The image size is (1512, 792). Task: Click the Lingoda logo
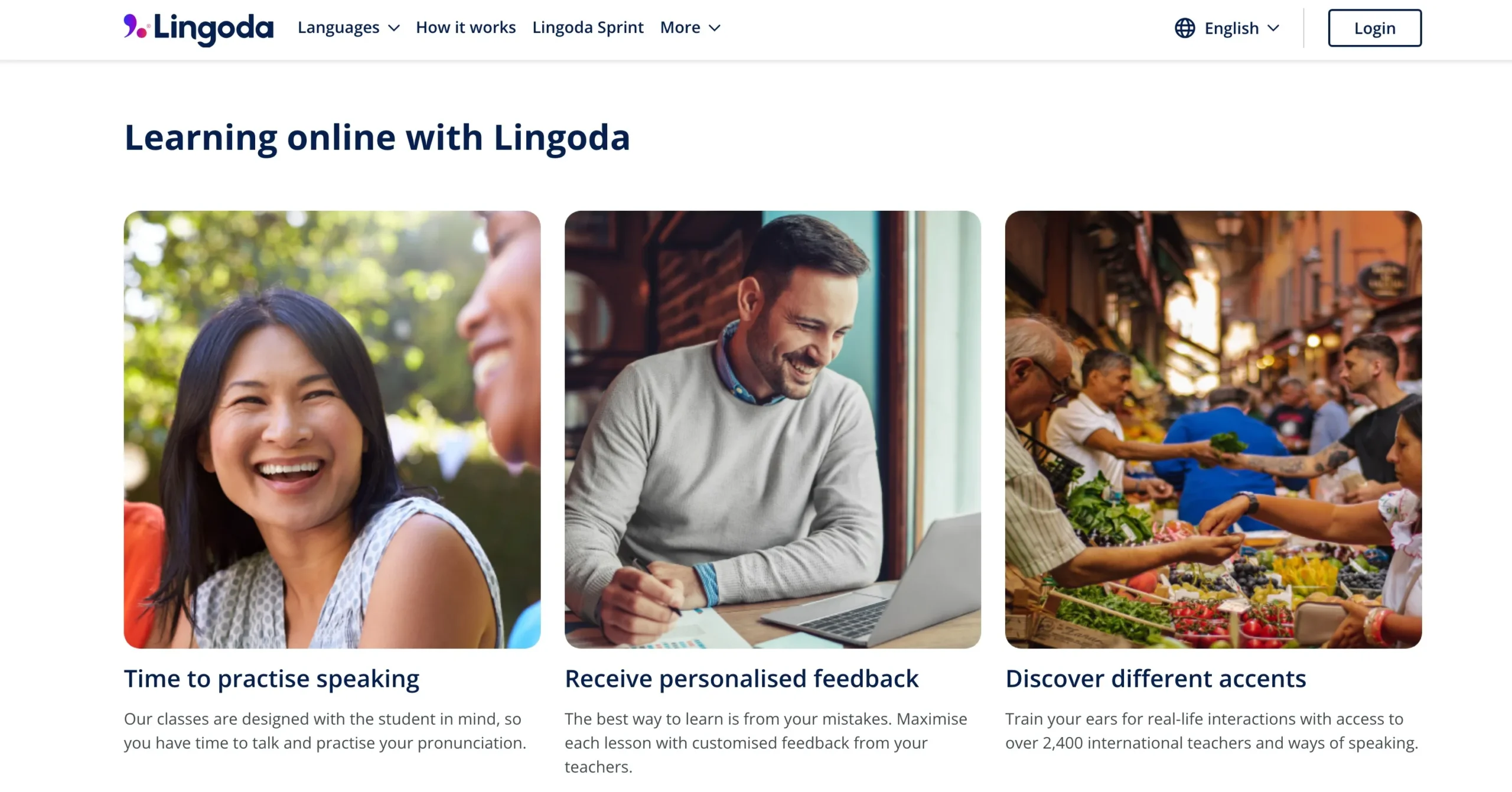click(198, 28)
